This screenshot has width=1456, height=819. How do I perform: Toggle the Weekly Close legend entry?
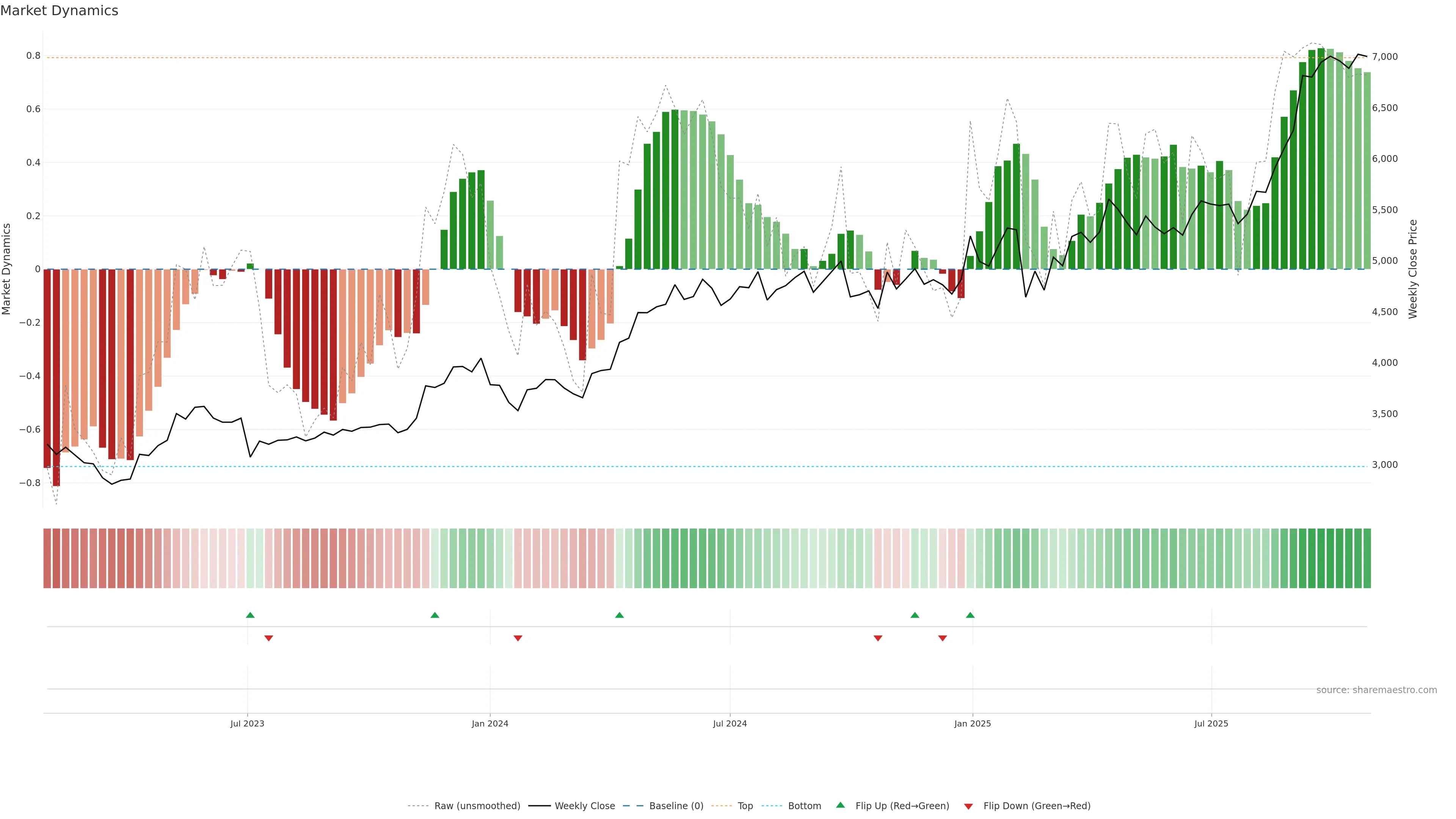(x=584, y=806)
